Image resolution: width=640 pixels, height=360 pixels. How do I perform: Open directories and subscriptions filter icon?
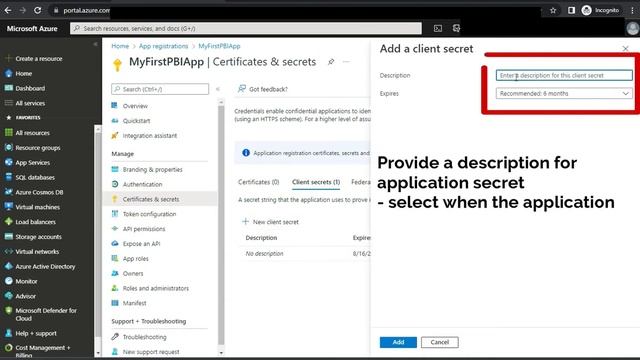(456, 28)
